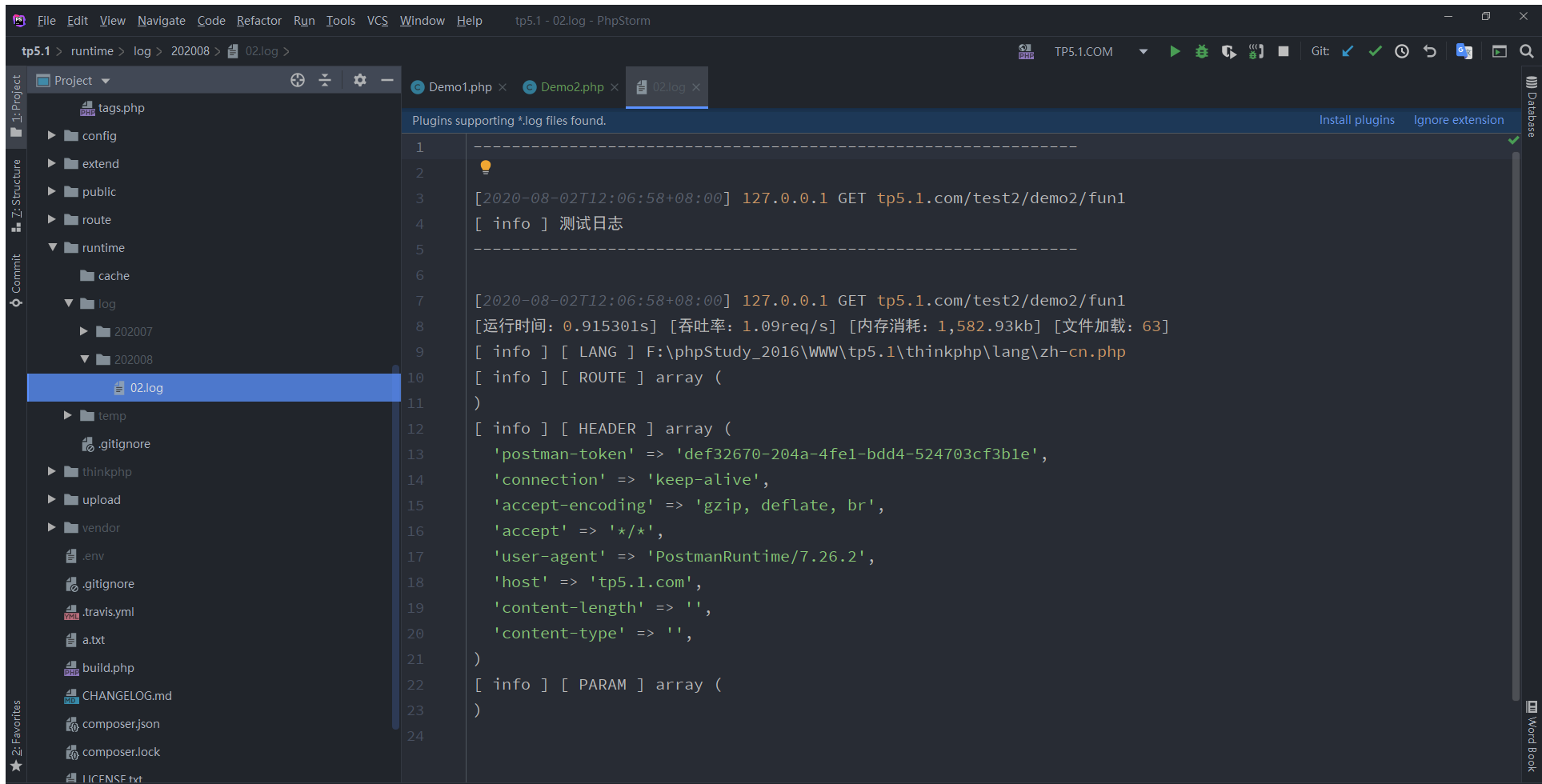The width and height of the screenshot is (1542, 784).
Task: Collapse the 202008 log folder
Action: click(x=84, y=359)
